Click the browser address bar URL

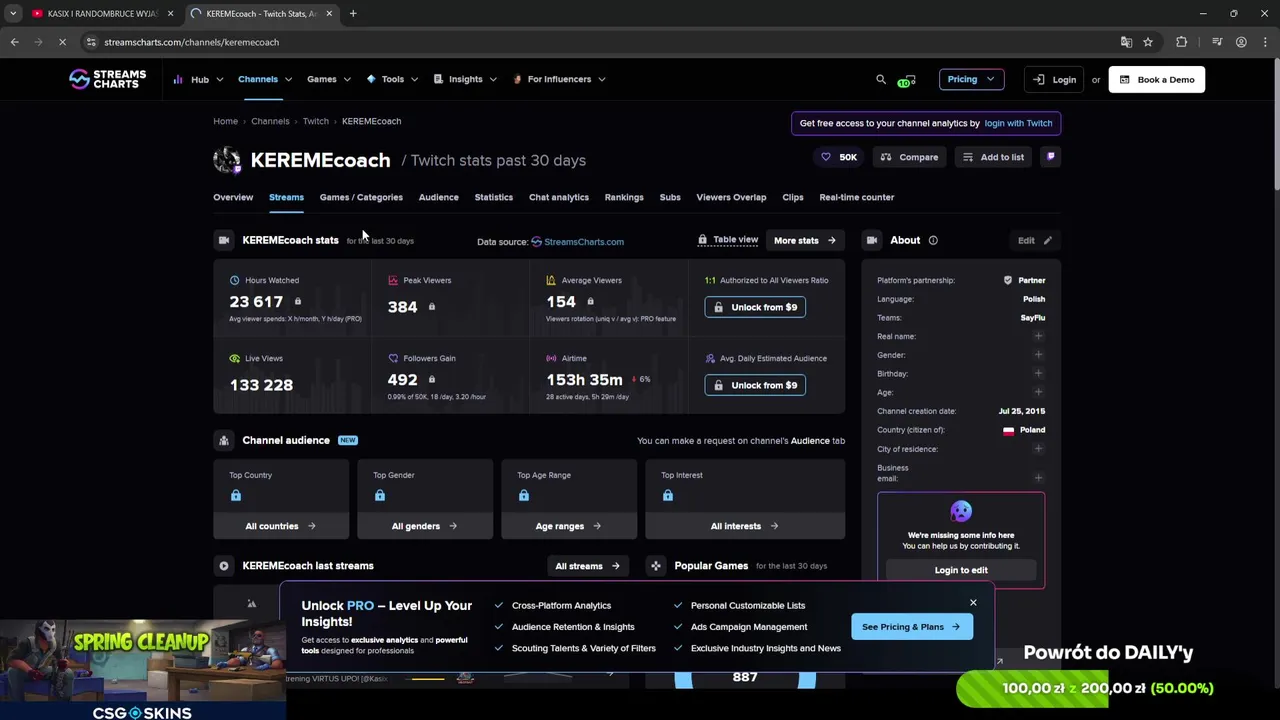[x=191, y=42]
